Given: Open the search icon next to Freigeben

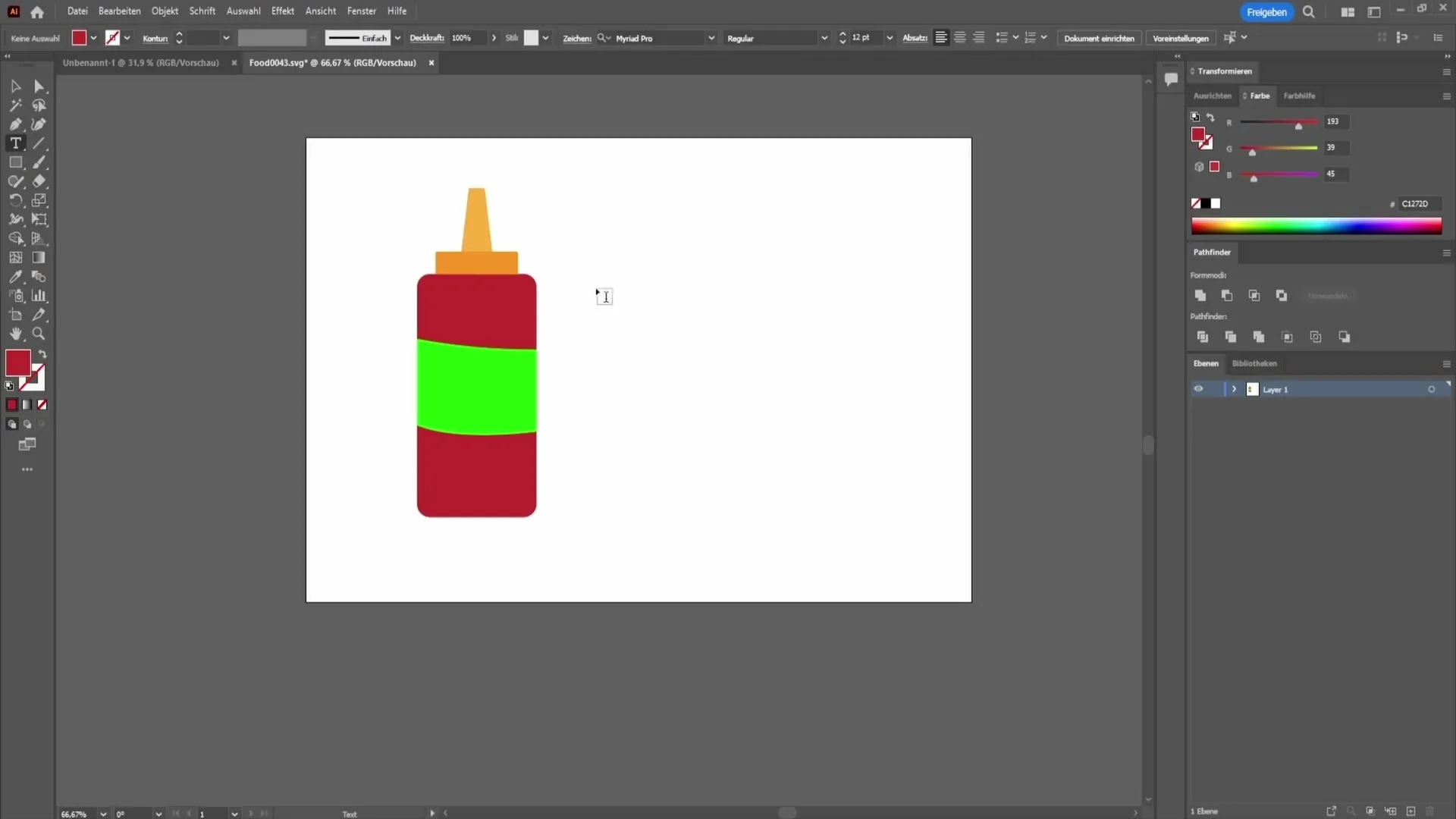Looking at the screenshot, I should pos(1309,12).
